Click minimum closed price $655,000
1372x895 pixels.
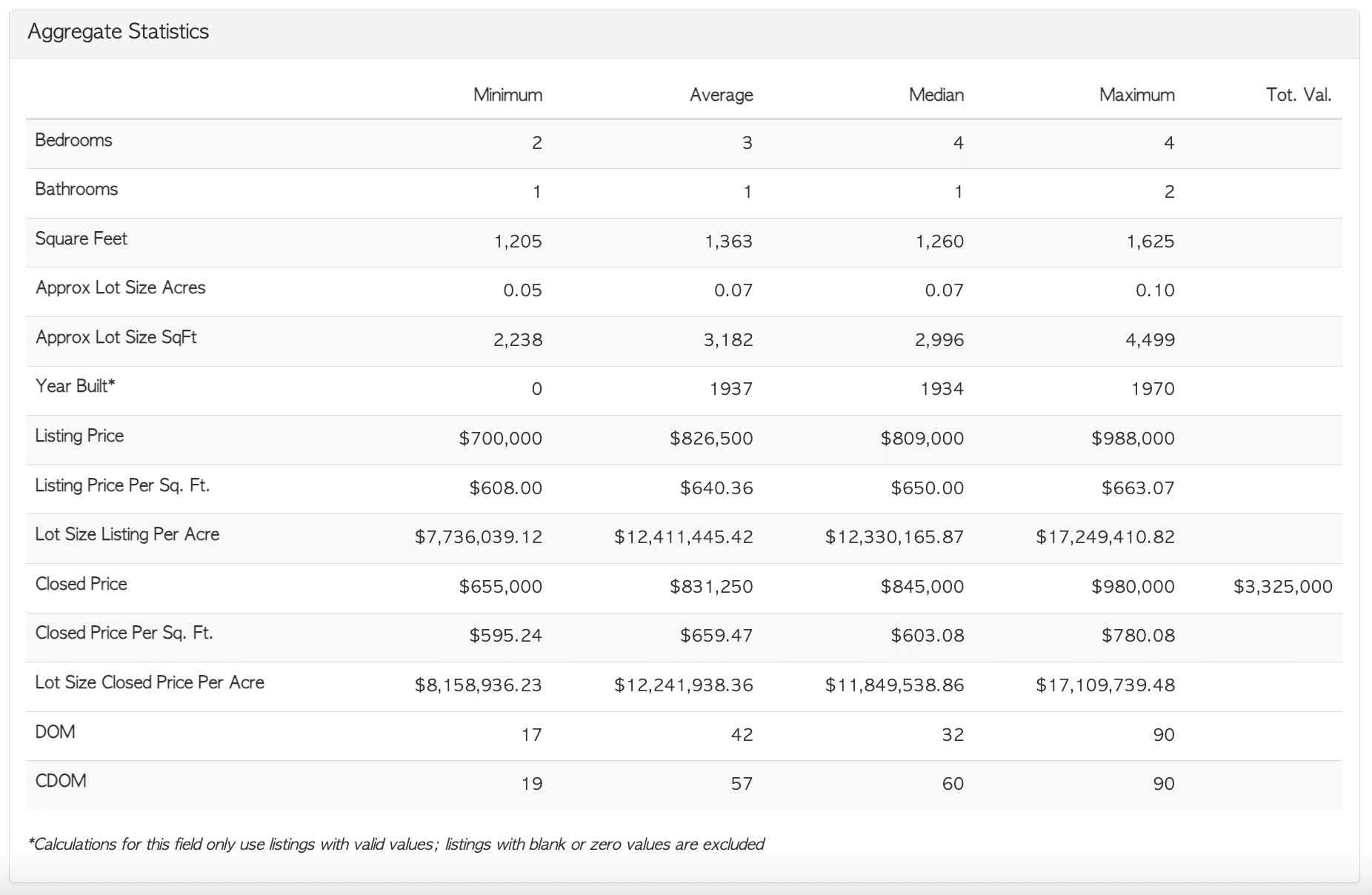pyautogui.click(x=501, y=587)
